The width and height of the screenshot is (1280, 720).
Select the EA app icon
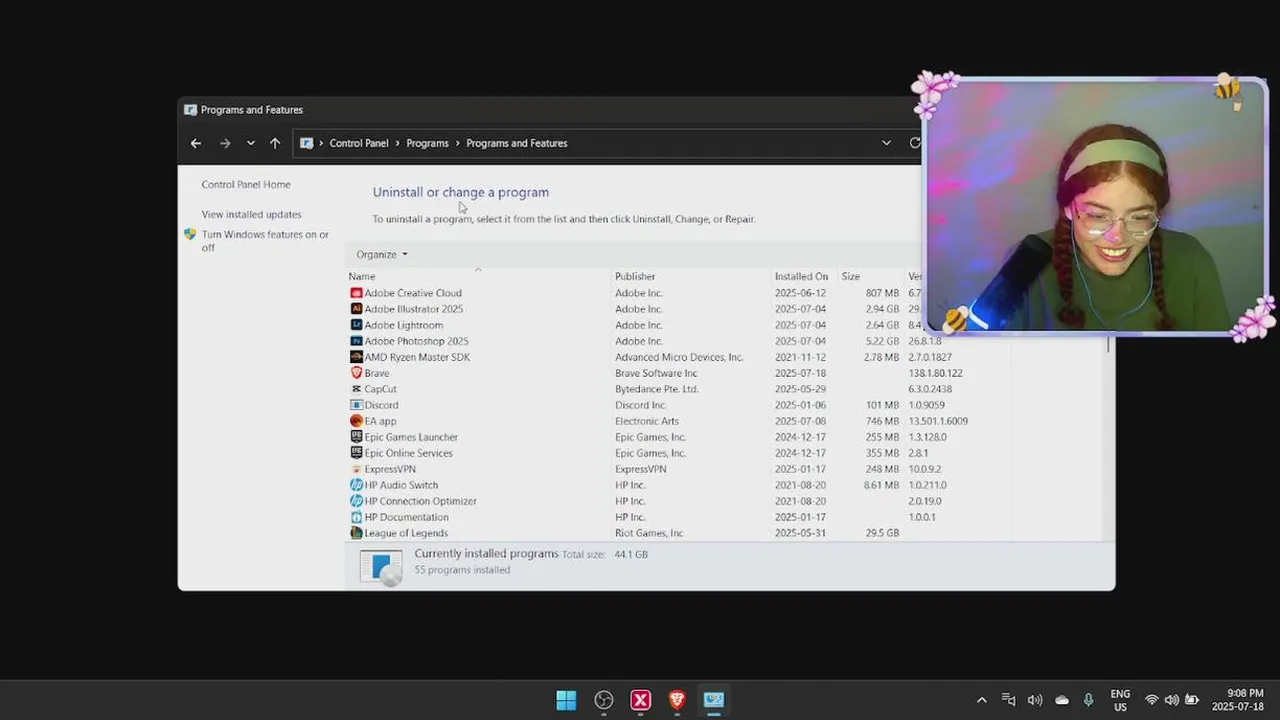(x=356, y=421)
